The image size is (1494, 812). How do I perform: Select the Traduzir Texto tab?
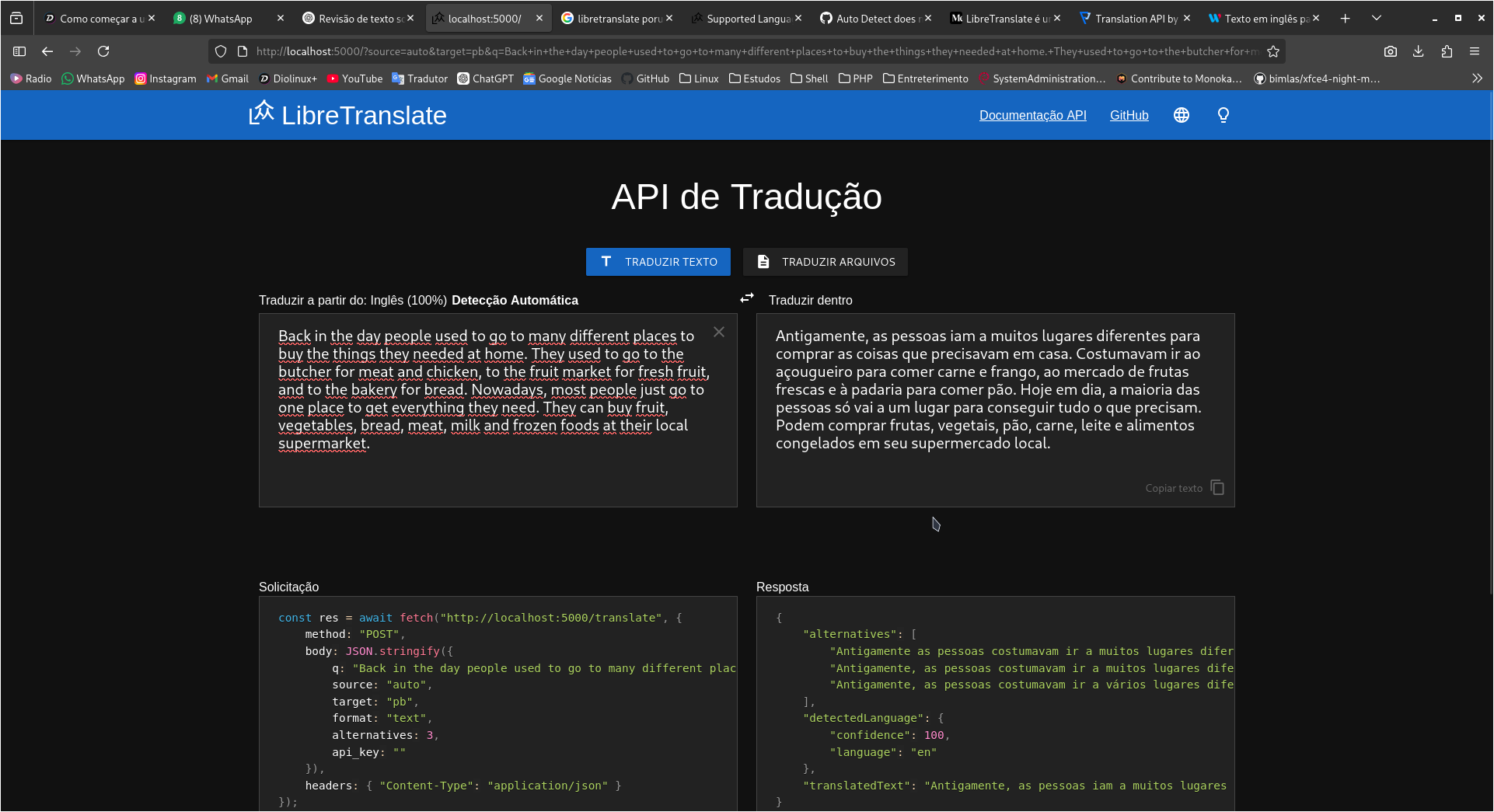(x=658, y=262)
